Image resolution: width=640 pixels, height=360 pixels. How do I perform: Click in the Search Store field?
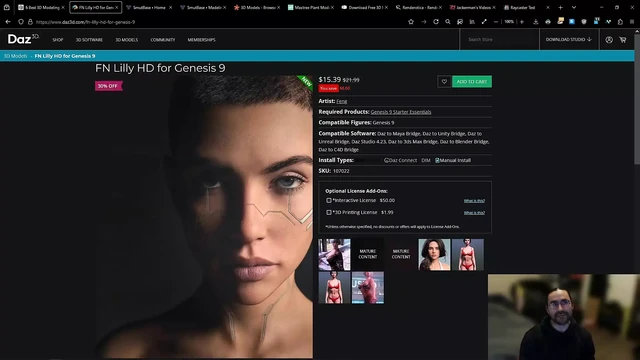(x=500, y=40)
